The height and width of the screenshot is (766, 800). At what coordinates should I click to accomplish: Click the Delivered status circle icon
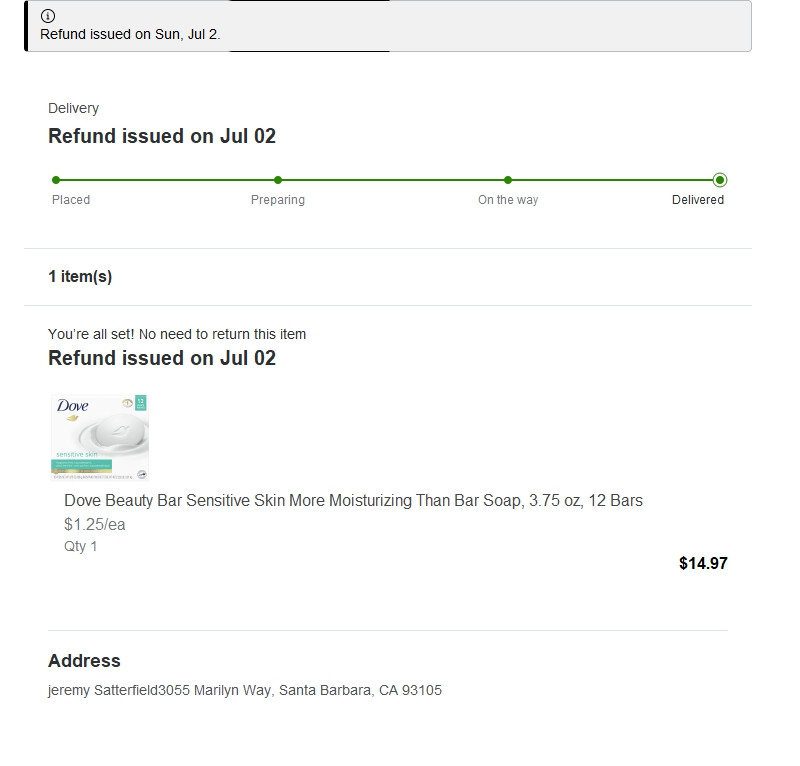(x=720, y=180)
